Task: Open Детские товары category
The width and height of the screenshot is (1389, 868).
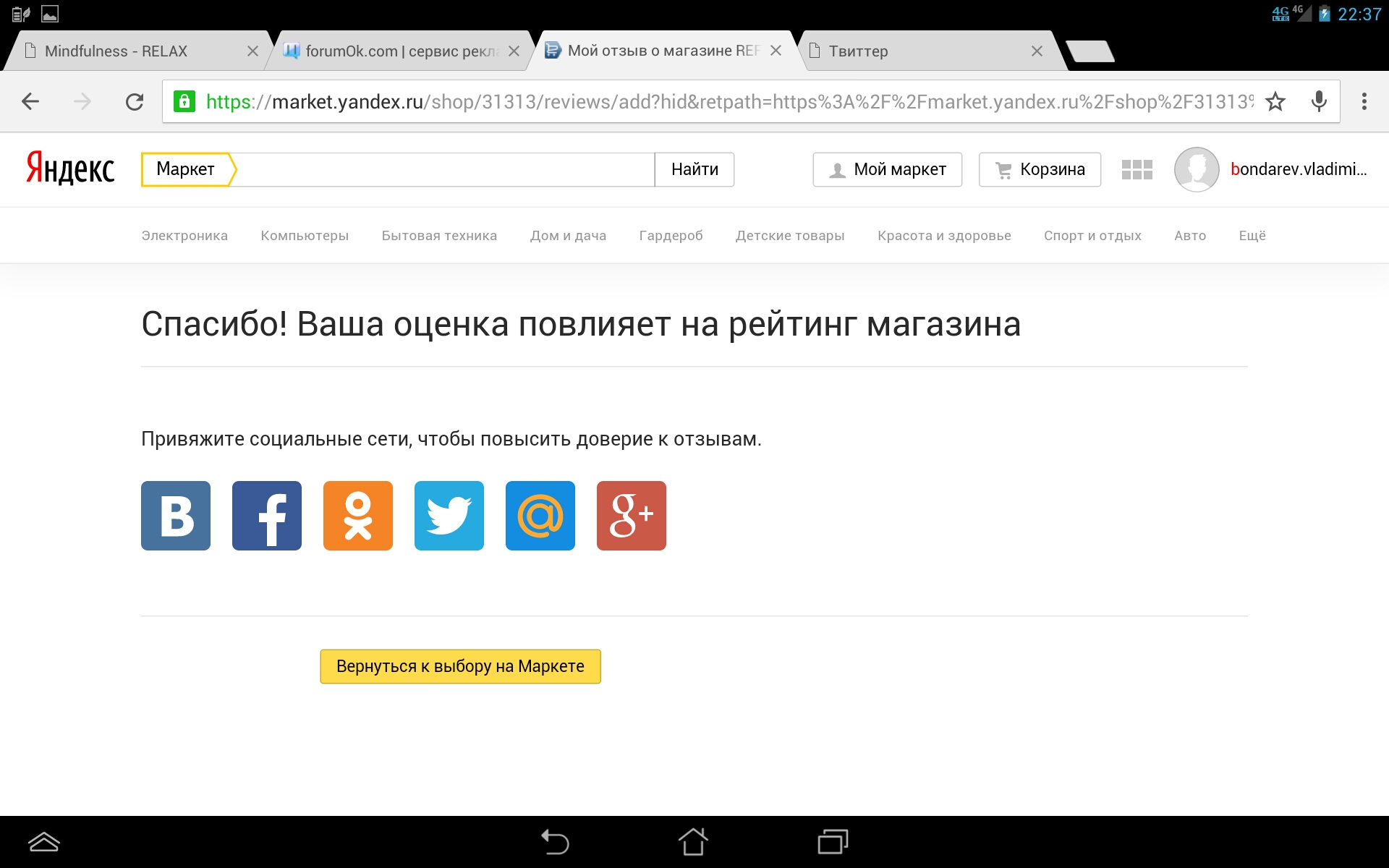Action: click(x=790, y=236)
